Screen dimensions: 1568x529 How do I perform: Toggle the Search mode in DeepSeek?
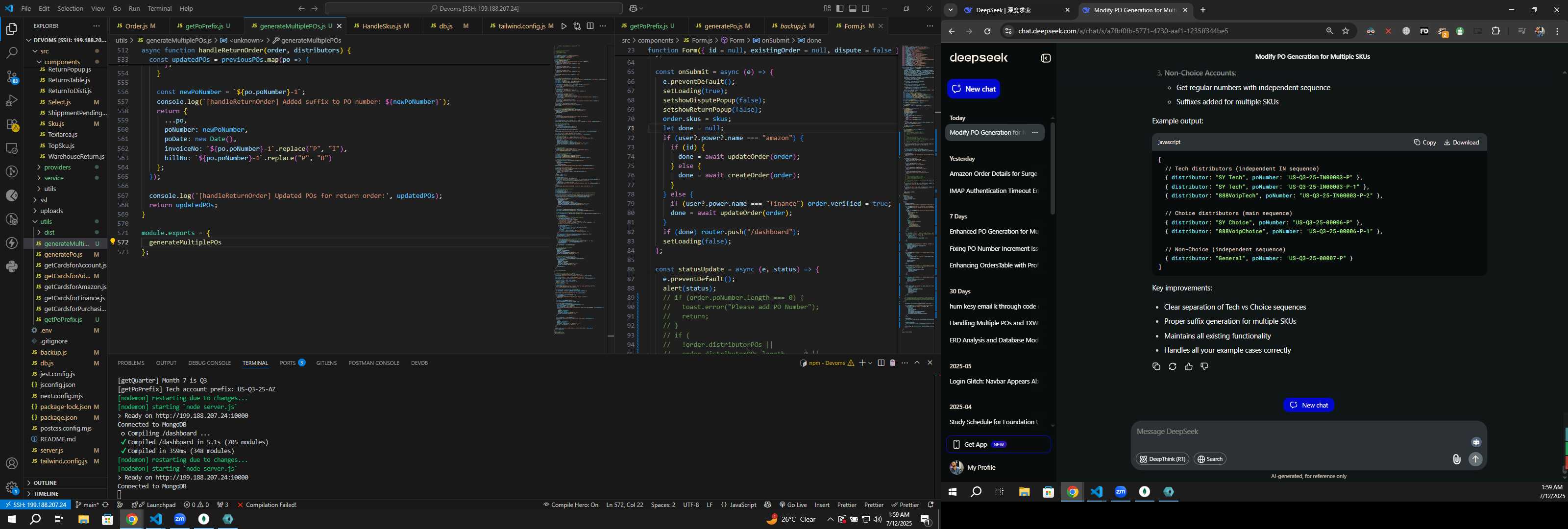pos(1209,459)
